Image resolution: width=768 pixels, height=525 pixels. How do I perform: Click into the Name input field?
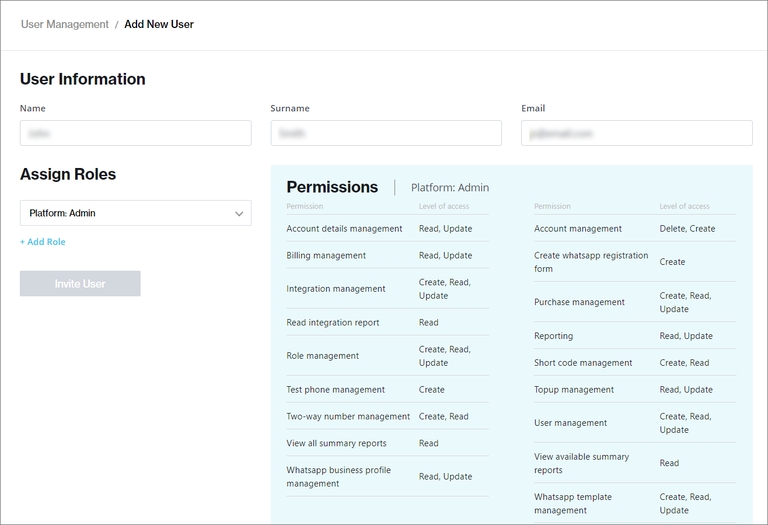pos(135,133)
